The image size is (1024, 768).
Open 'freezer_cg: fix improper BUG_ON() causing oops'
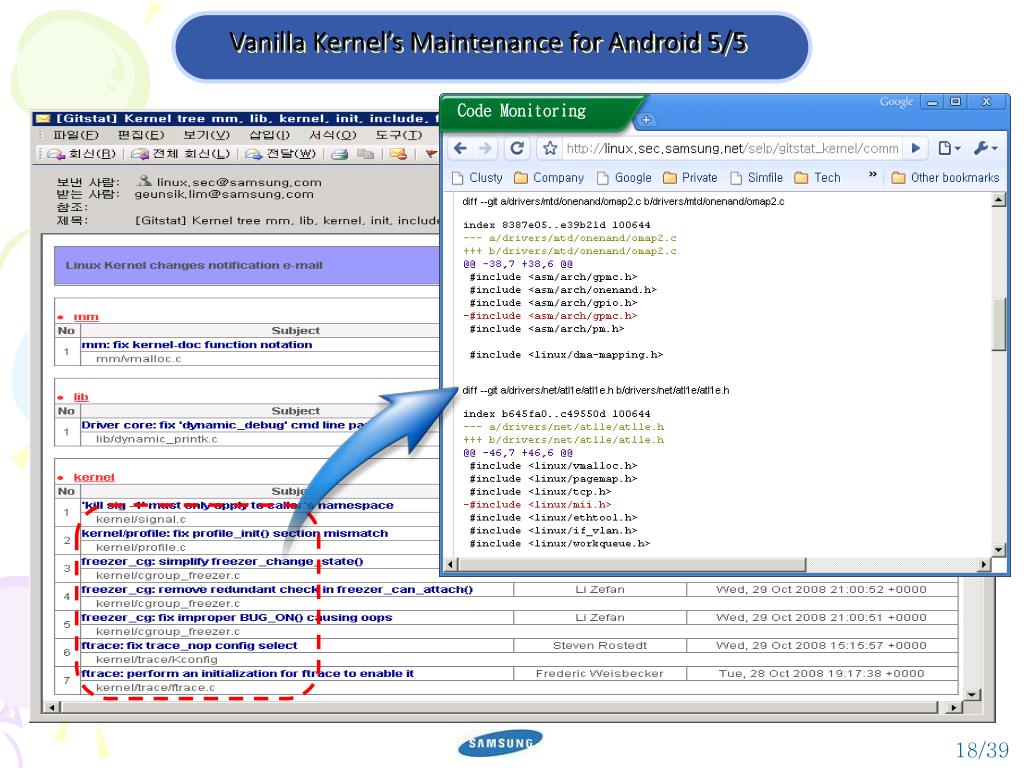[236, 618]
